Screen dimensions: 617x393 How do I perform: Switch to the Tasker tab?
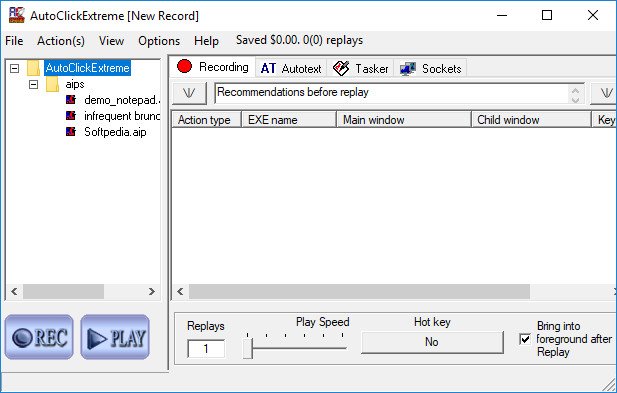[x=360, y=68]
